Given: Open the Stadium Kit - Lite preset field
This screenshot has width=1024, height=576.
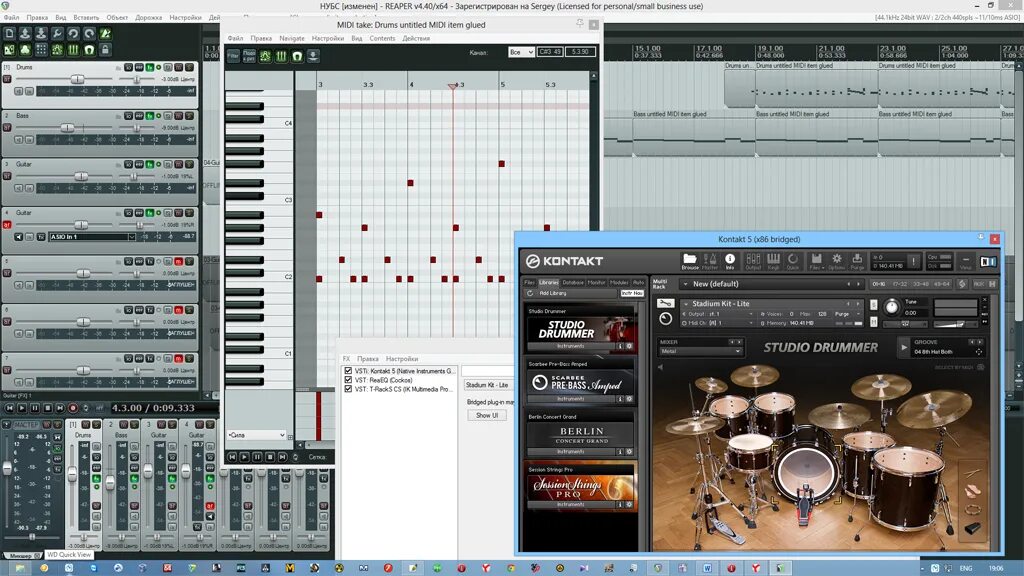Looking at the screenshot, I should pos(487,385).
